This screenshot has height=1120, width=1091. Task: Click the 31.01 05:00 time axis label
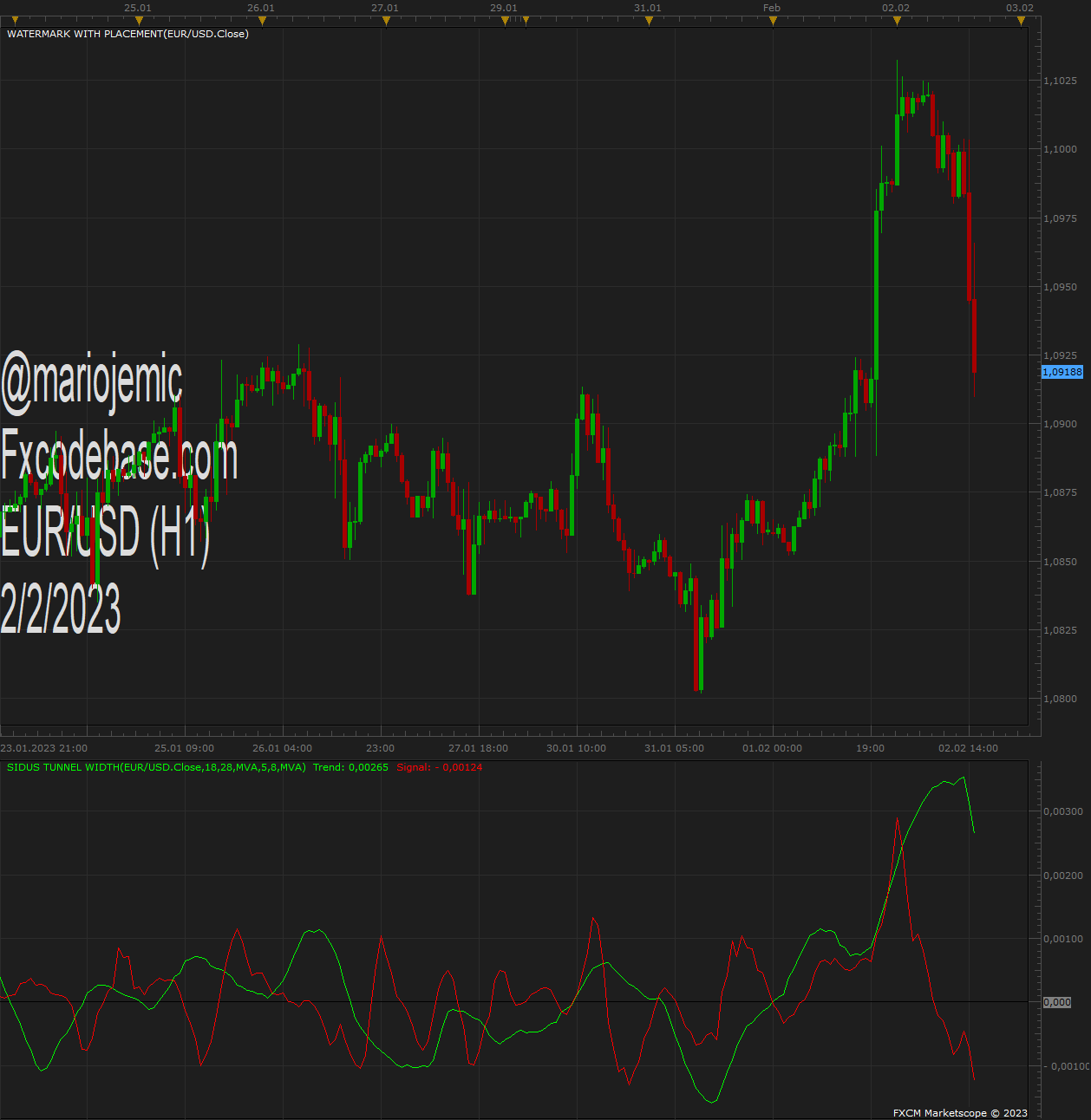click(675, 748)
